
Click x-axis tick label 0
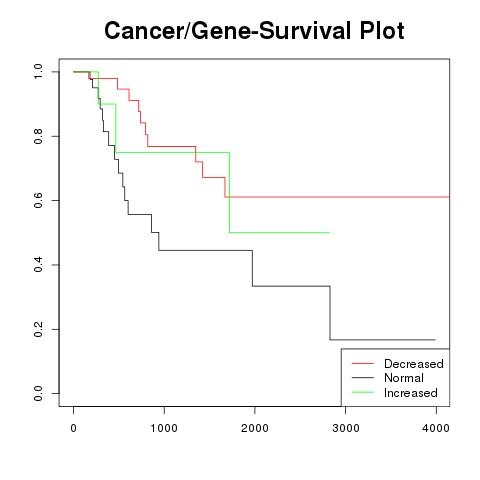click(73, 428)
